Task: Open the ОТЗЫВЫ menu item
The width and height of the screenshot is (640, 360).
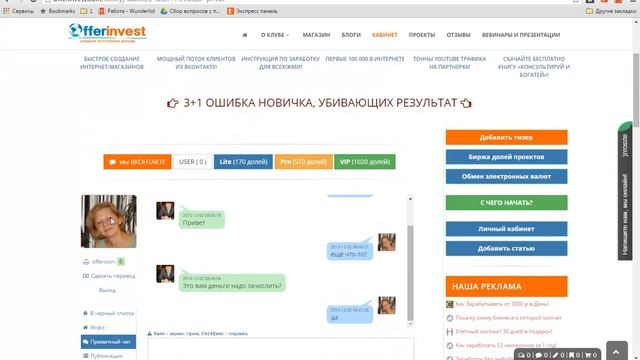Action: pos(458,35)
